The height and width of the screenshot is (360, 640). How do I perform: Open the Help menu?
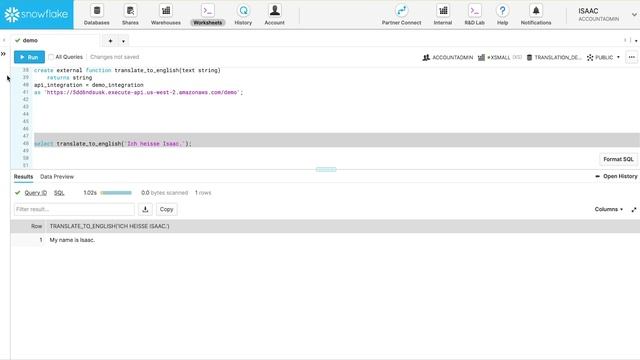[502, 15]
